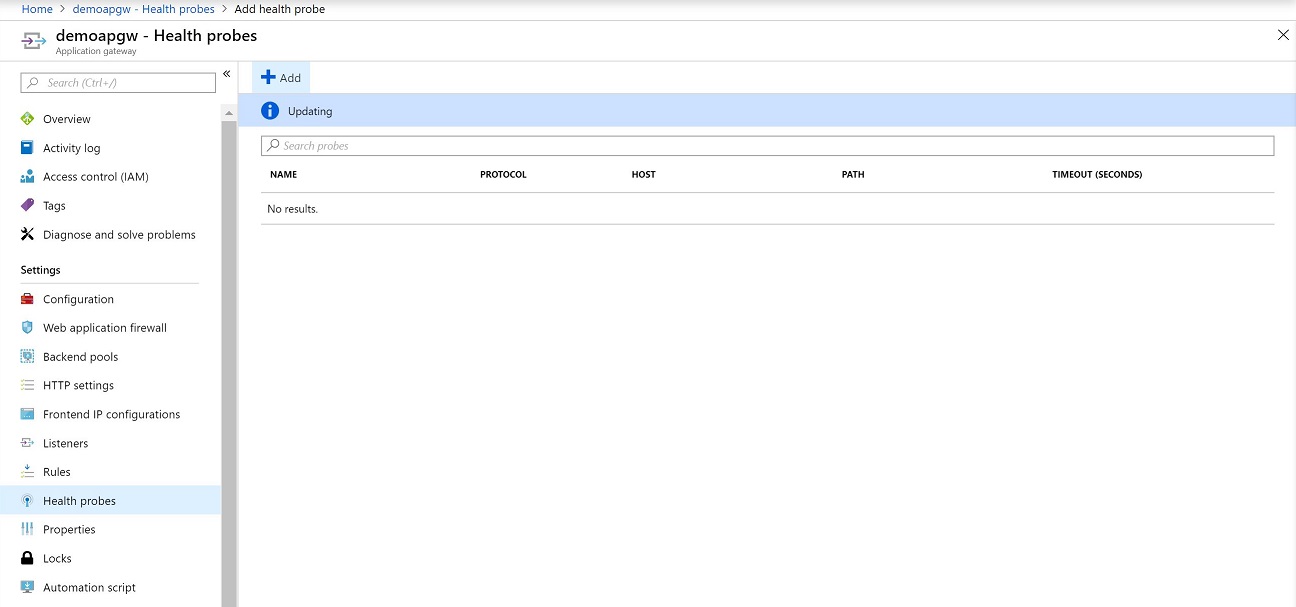Click the Frontend IP configurations icon
The width and height of the screenshot is (1296, 607).
click(x=27, y=414)
